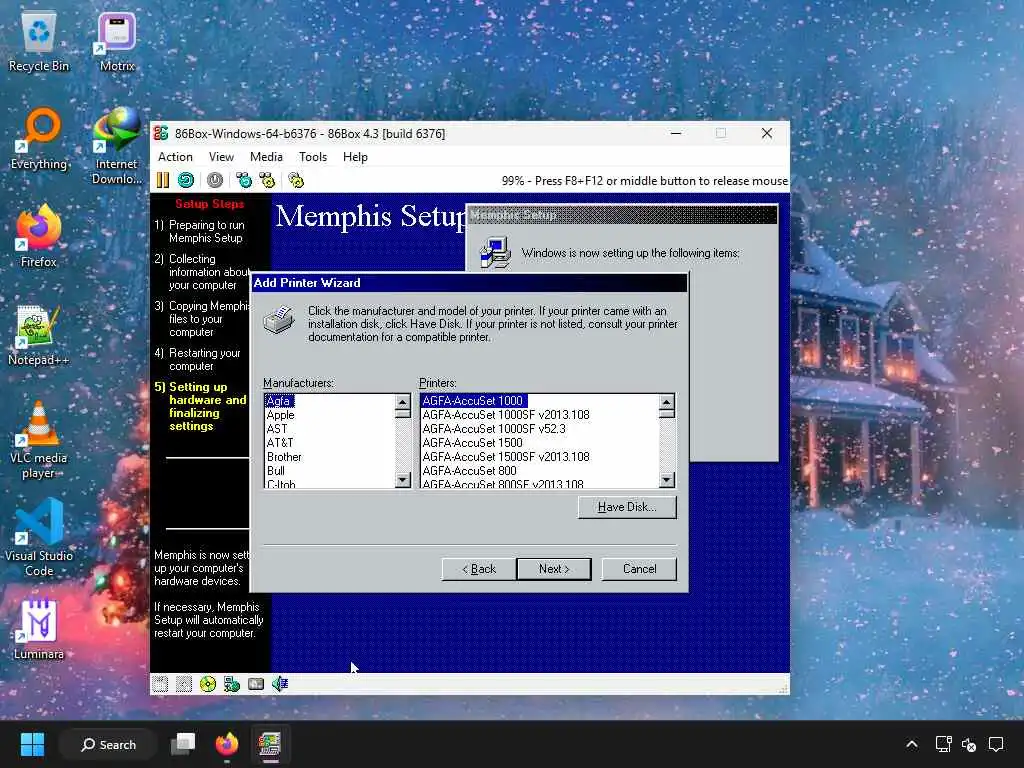
Task: Click the network status icon
Action: point(232,684)
